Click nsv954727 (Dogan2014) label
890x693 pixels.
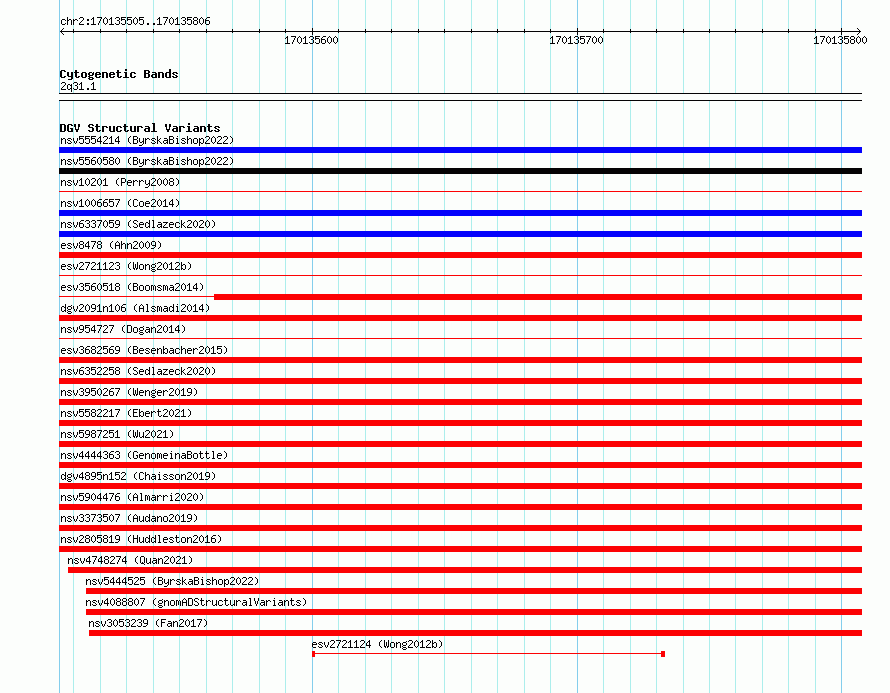coord(123,329)
